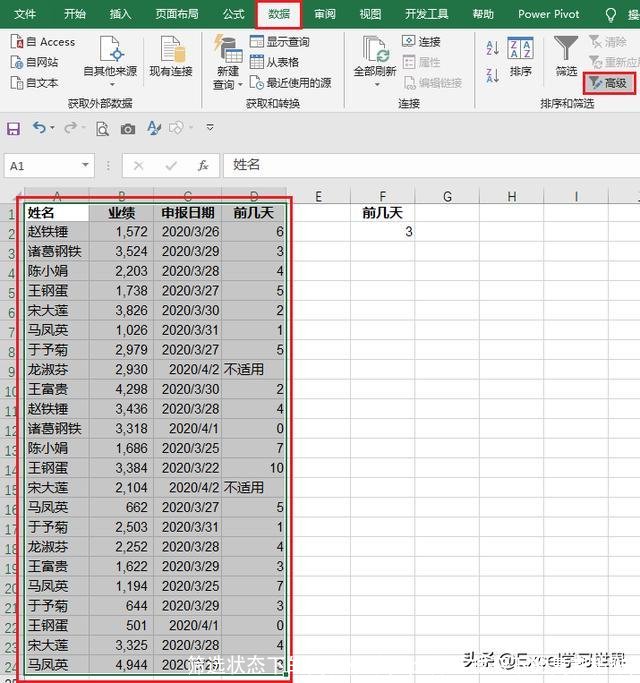
Task: Sort ascending A to Z
Action: click(x=492, y=48)
